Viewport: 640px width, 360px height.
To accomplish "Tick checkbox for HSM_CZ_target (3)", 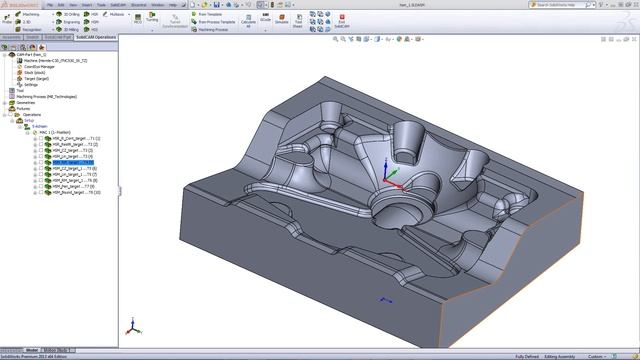I will [x=41, y=150].
